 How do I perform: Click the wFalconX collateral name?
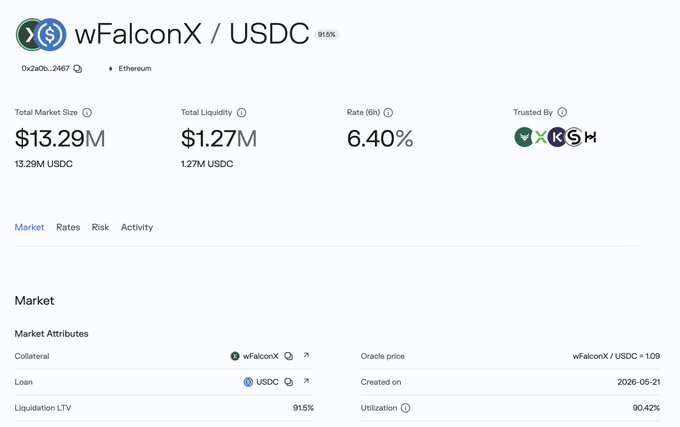pos(261,356)
